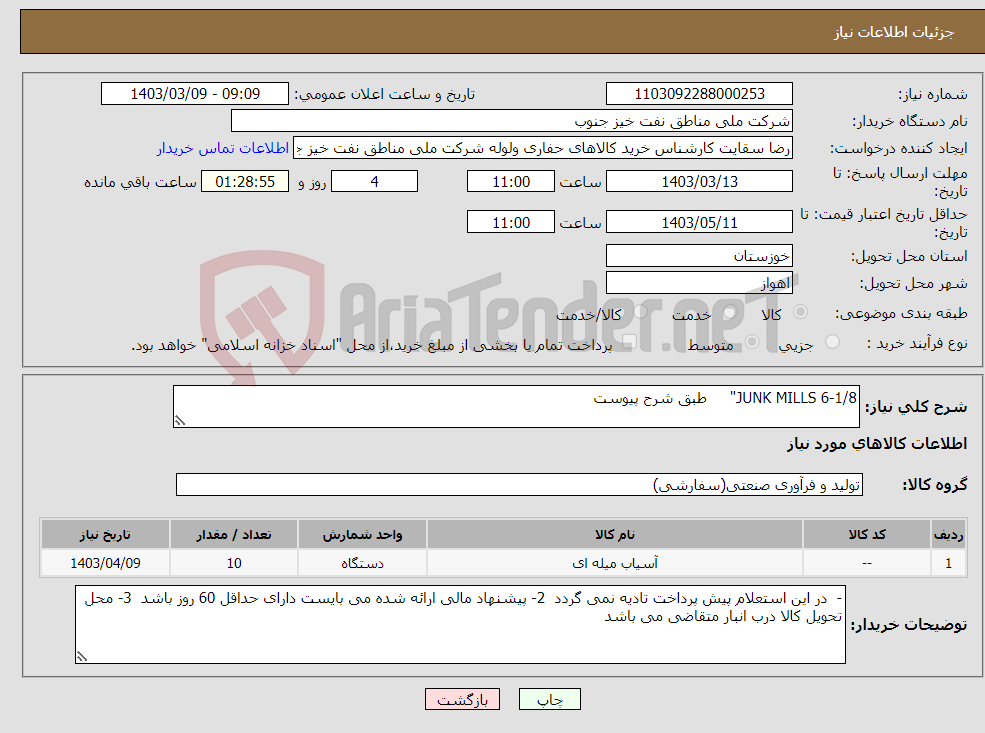Click the طبقه بندی موضوعی label

coord(901,313)
